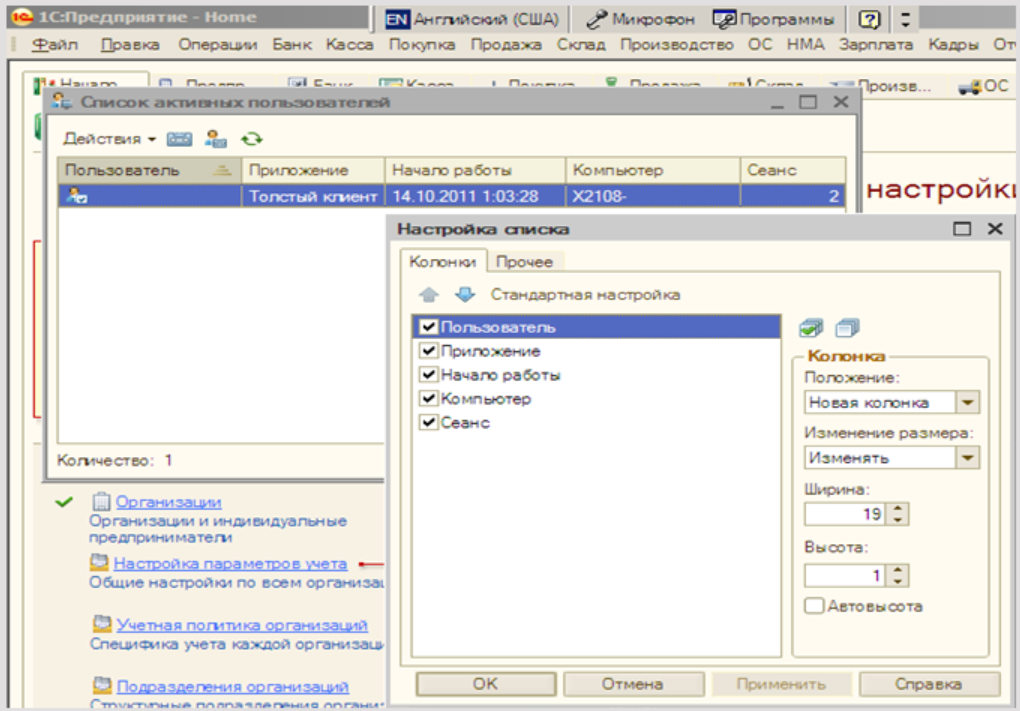Uncheck all columns icon
The height and width of the screenshot is (711, 1020).
[847, 328]
